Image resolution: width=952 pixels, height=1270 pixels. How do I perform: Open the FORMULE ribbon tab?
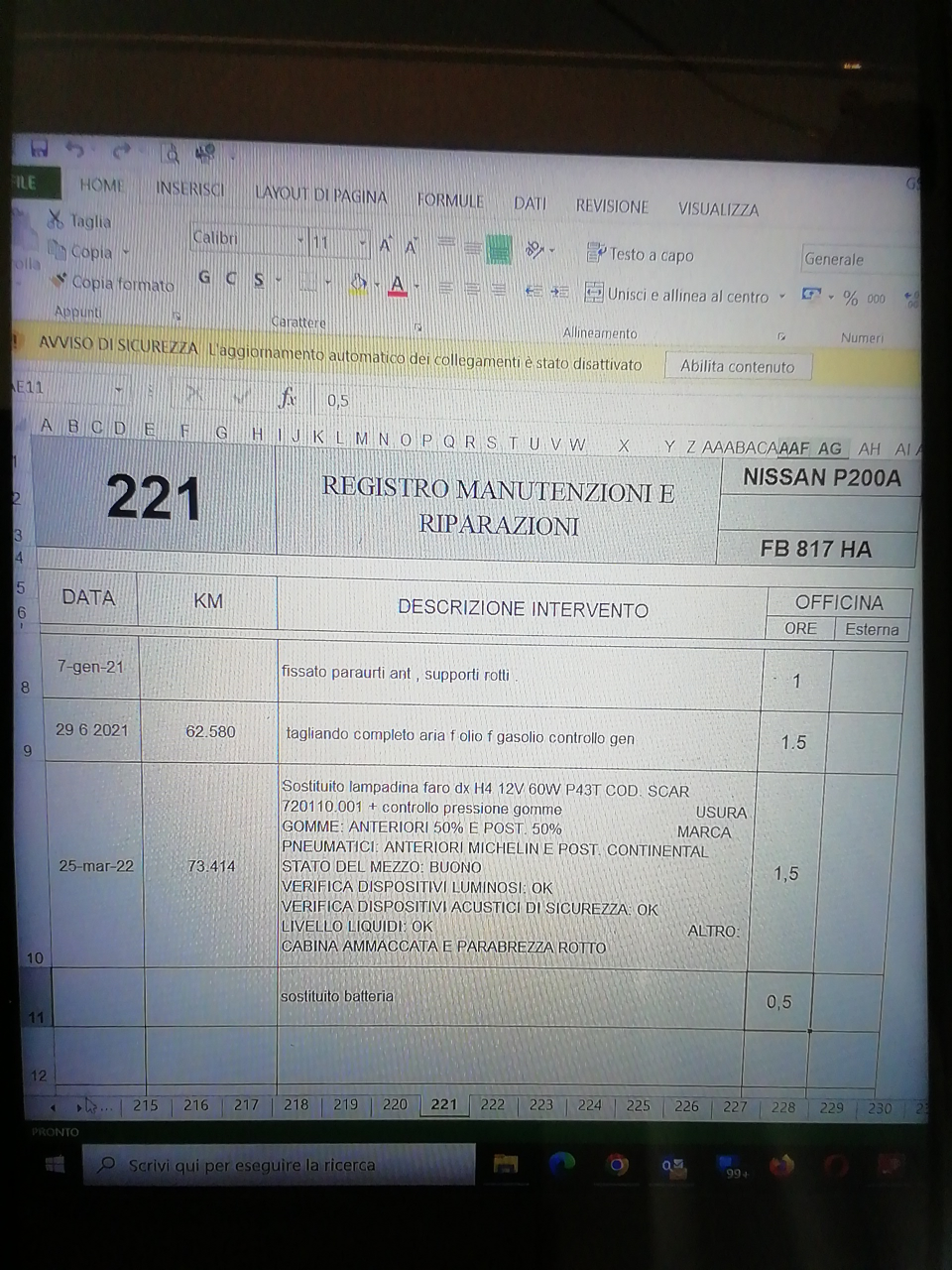[450, 200]
